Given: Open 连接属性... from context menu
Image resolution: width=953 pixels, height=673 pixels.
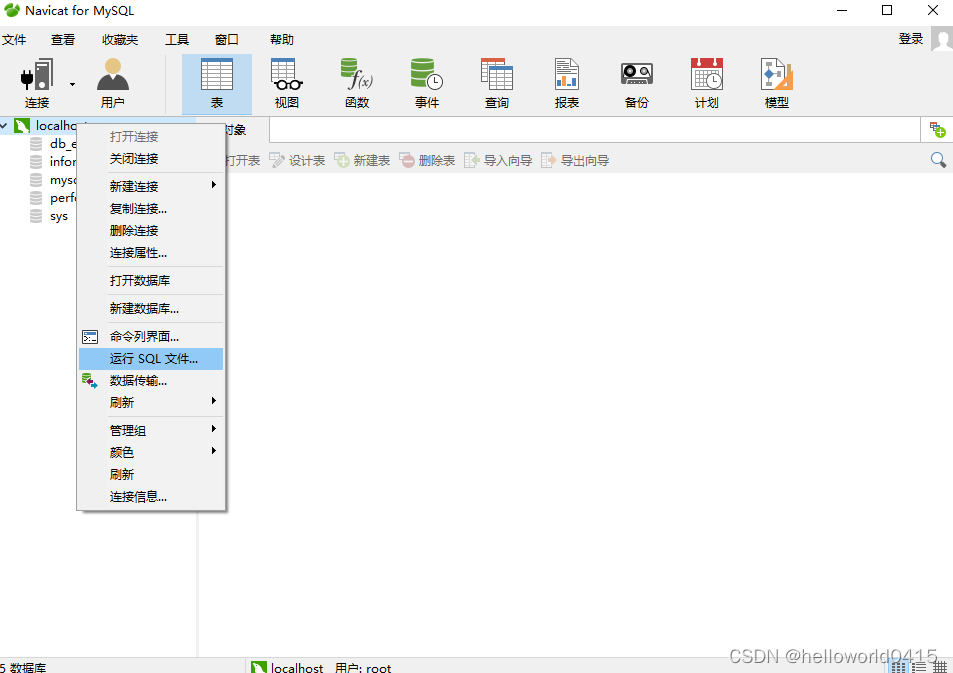Looking at the screenshot, I should click(151, 253).
